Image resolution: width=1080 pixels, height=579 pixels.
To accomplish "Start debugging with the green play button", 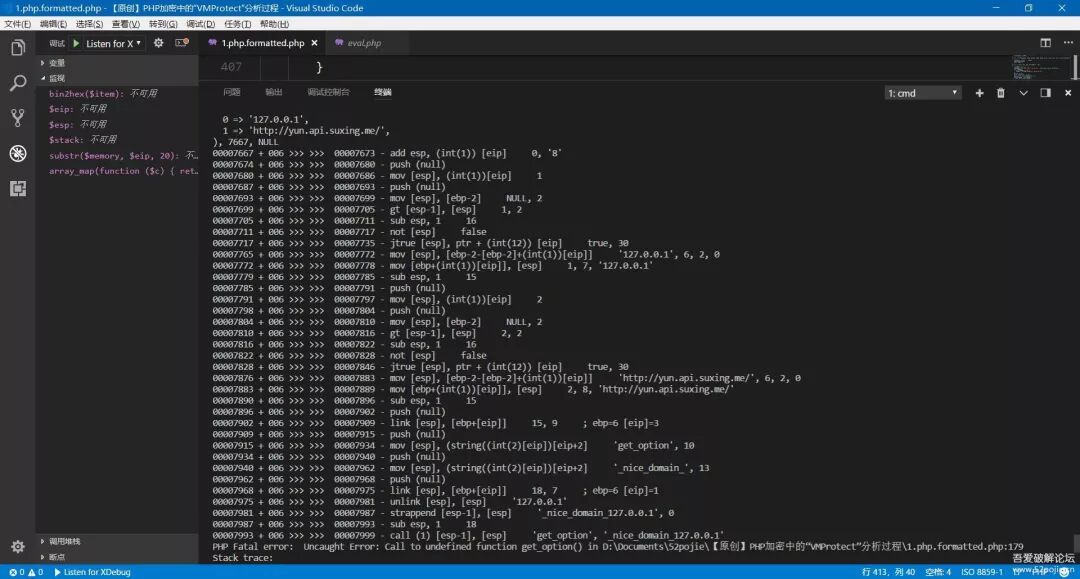I will (x=76, y=43).
